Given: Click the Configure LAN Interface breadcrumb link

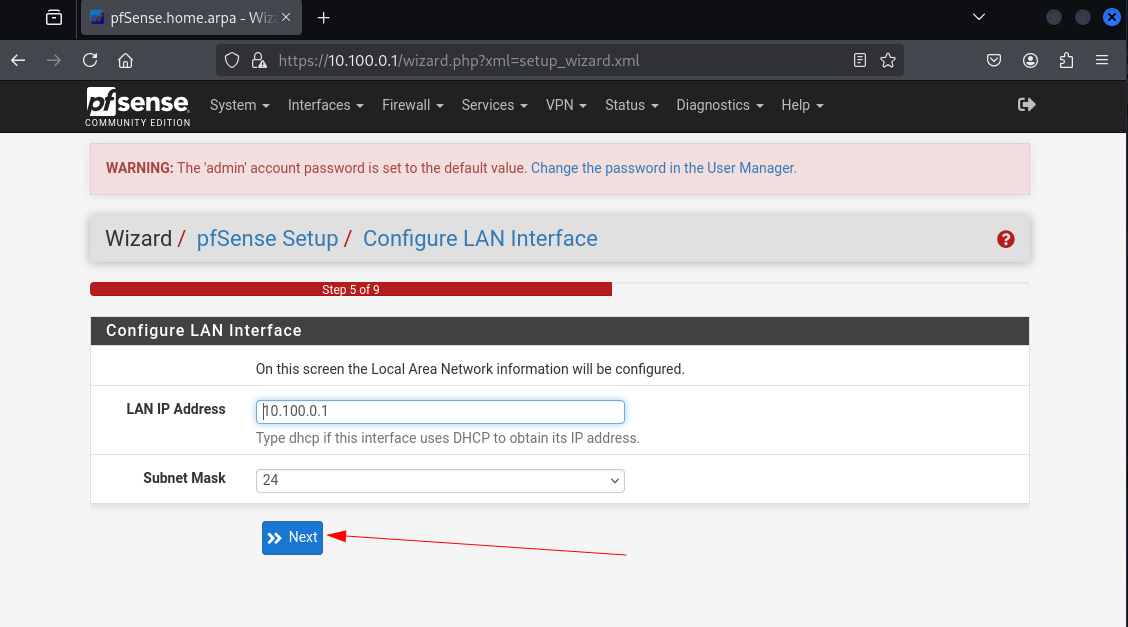Looking at the screenshot, I should coord(480,238).
